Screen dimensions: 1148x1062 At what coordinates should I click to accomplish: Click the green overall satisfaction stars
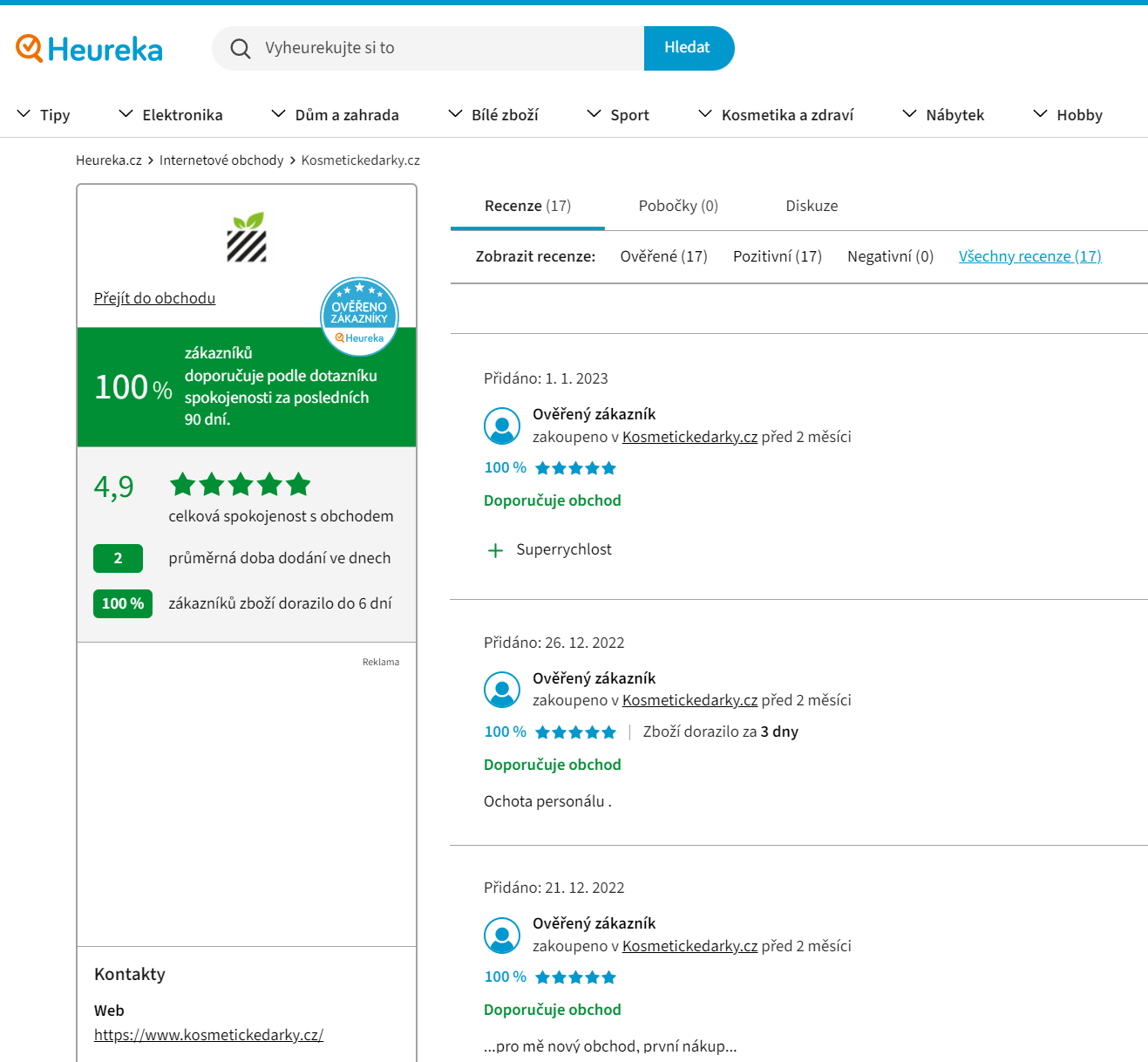241,484
